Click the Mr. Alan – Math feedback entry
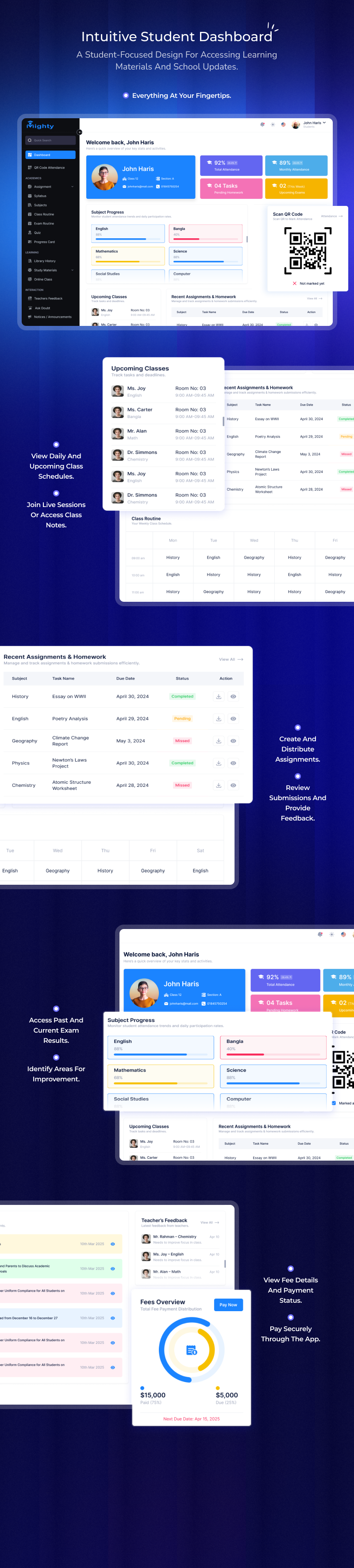 click(x=180, y=1274)
